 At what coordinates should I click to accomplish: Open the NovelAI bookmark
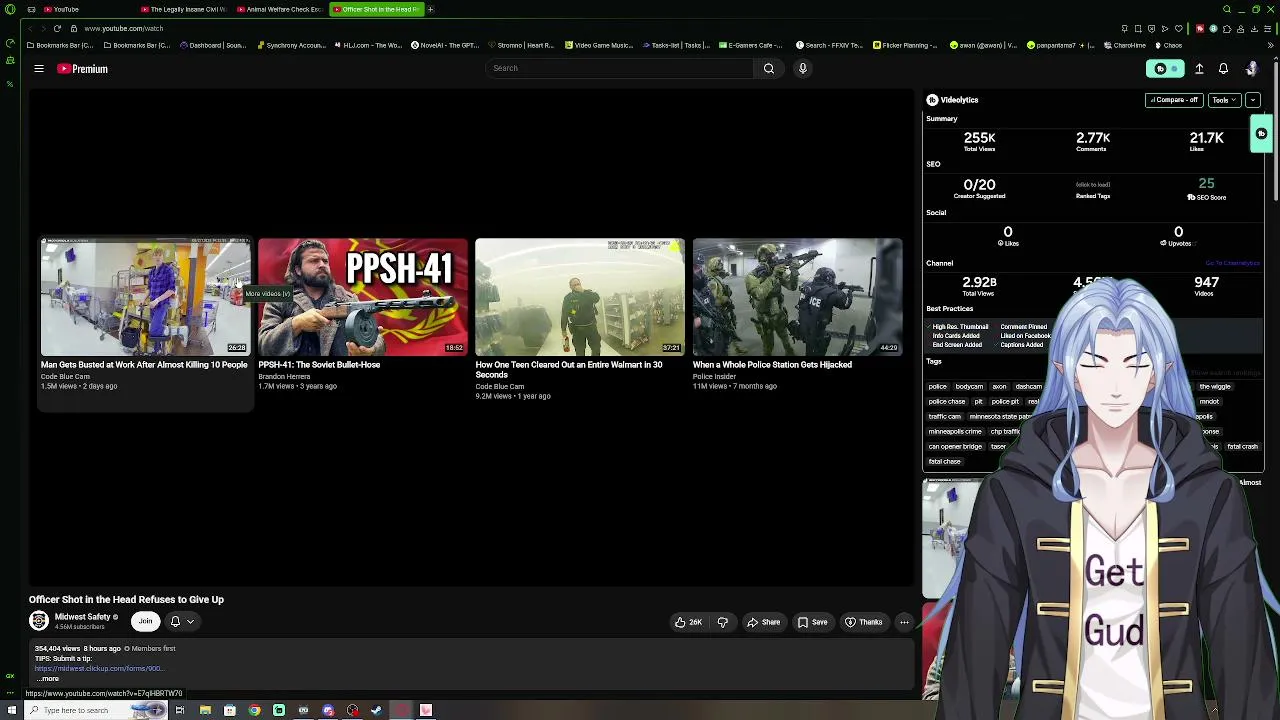click(x=445, y=45)
